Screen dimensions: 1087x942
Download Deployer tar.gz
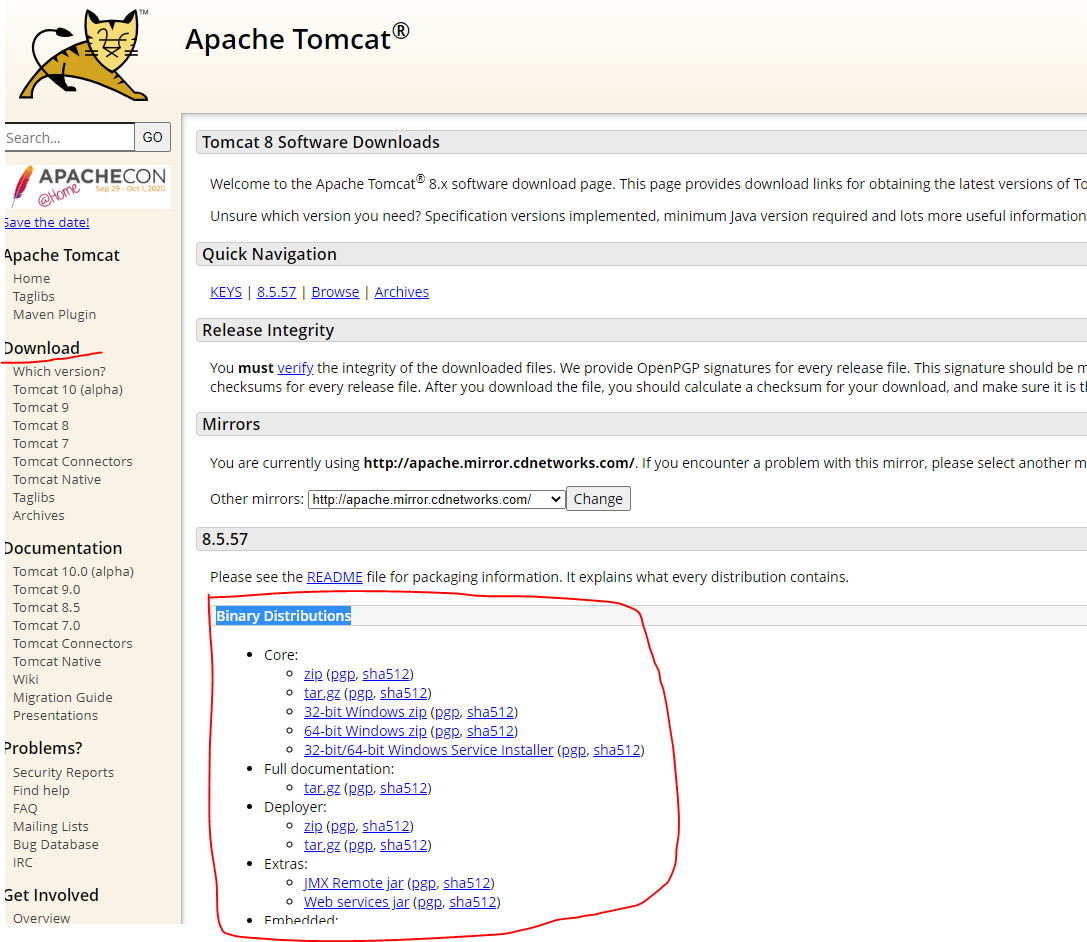322,845
